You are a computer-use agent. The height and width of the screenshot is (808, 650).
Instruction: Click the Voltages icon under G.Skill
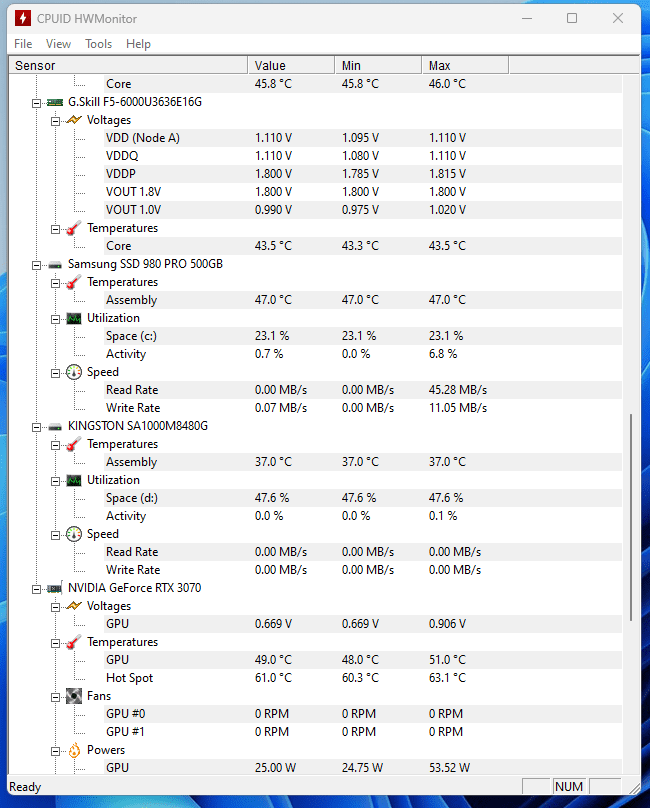pos(74,120)
